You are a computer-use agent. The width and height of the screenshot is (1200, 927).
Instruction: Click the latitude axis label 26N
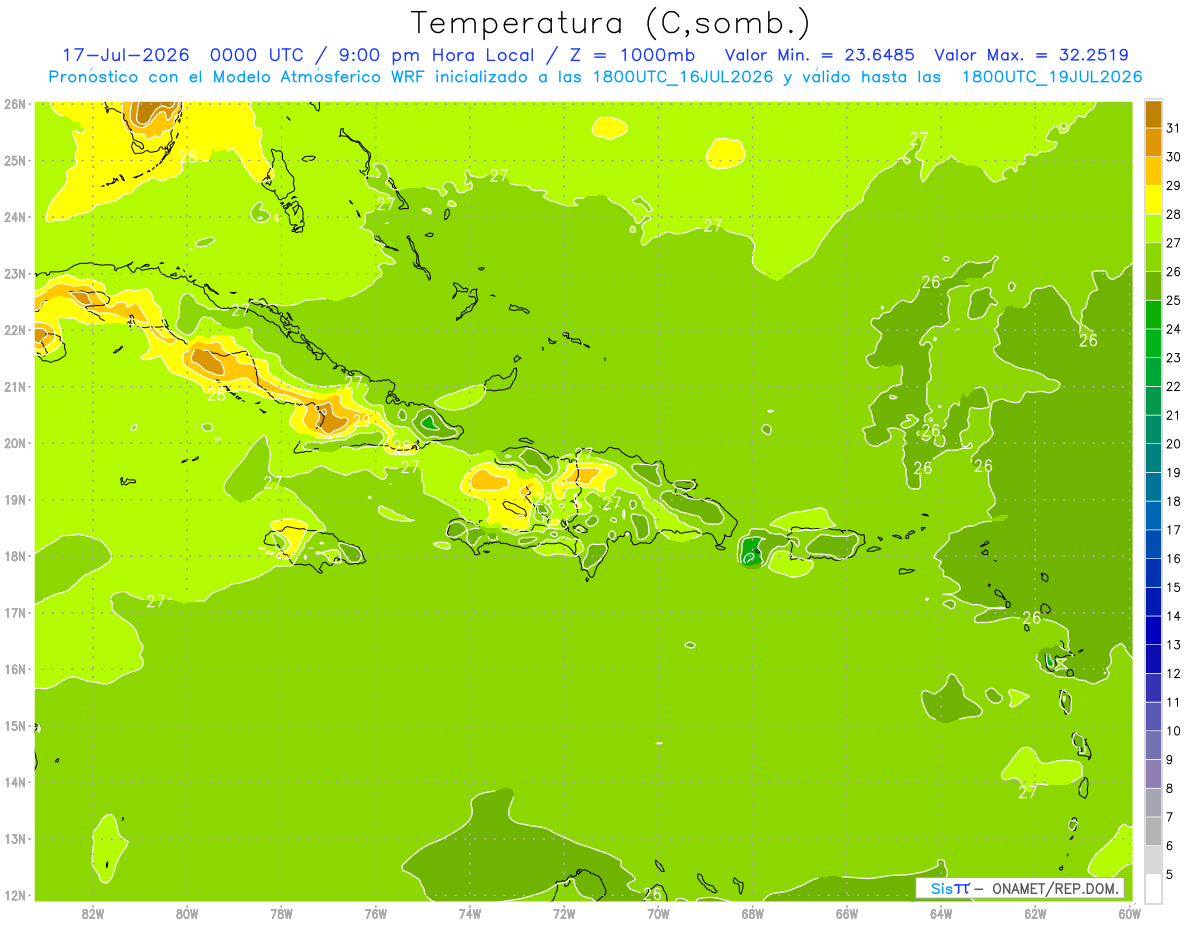point(15,104)
